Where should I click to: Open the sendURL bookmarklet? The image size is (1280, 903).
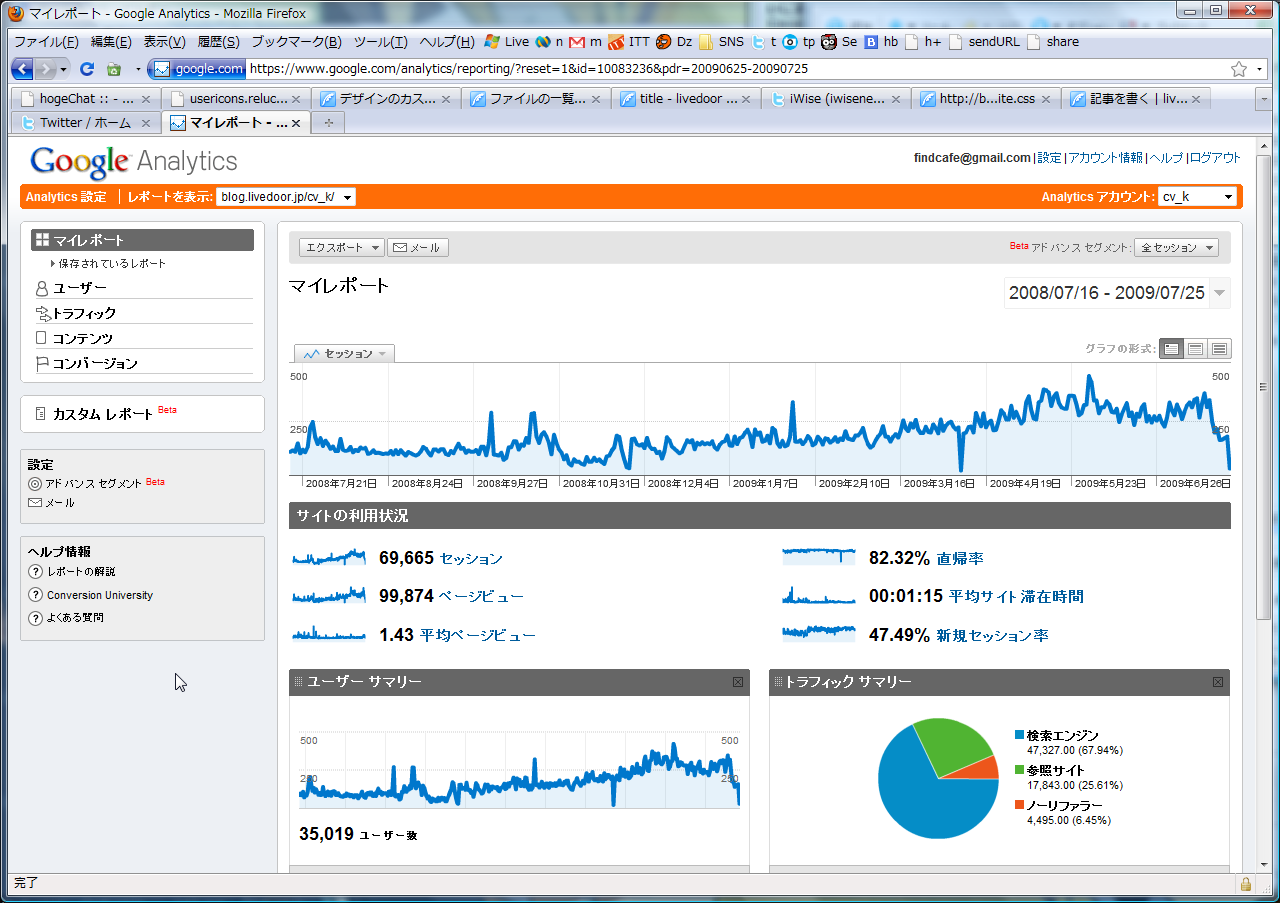[985, 42]
